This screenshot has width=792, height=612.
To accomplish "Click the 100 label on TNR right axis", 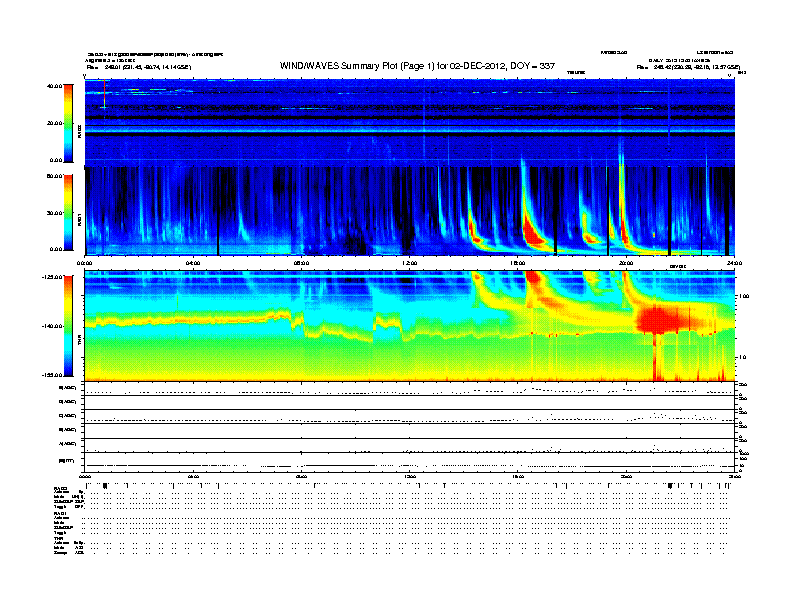I will 744,296.
